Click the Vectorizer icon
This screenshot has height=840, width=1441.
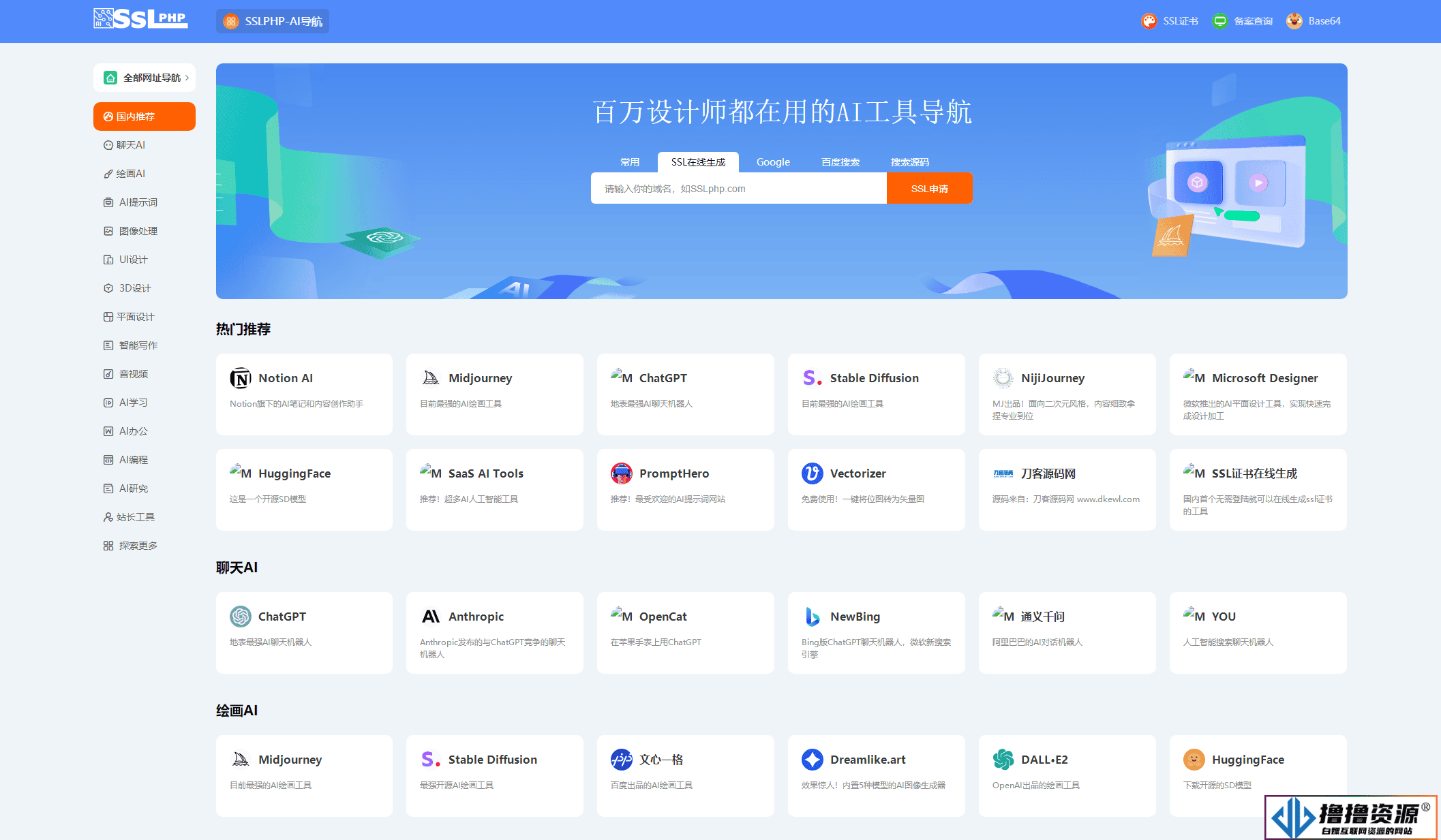click(x=813, y=473)
